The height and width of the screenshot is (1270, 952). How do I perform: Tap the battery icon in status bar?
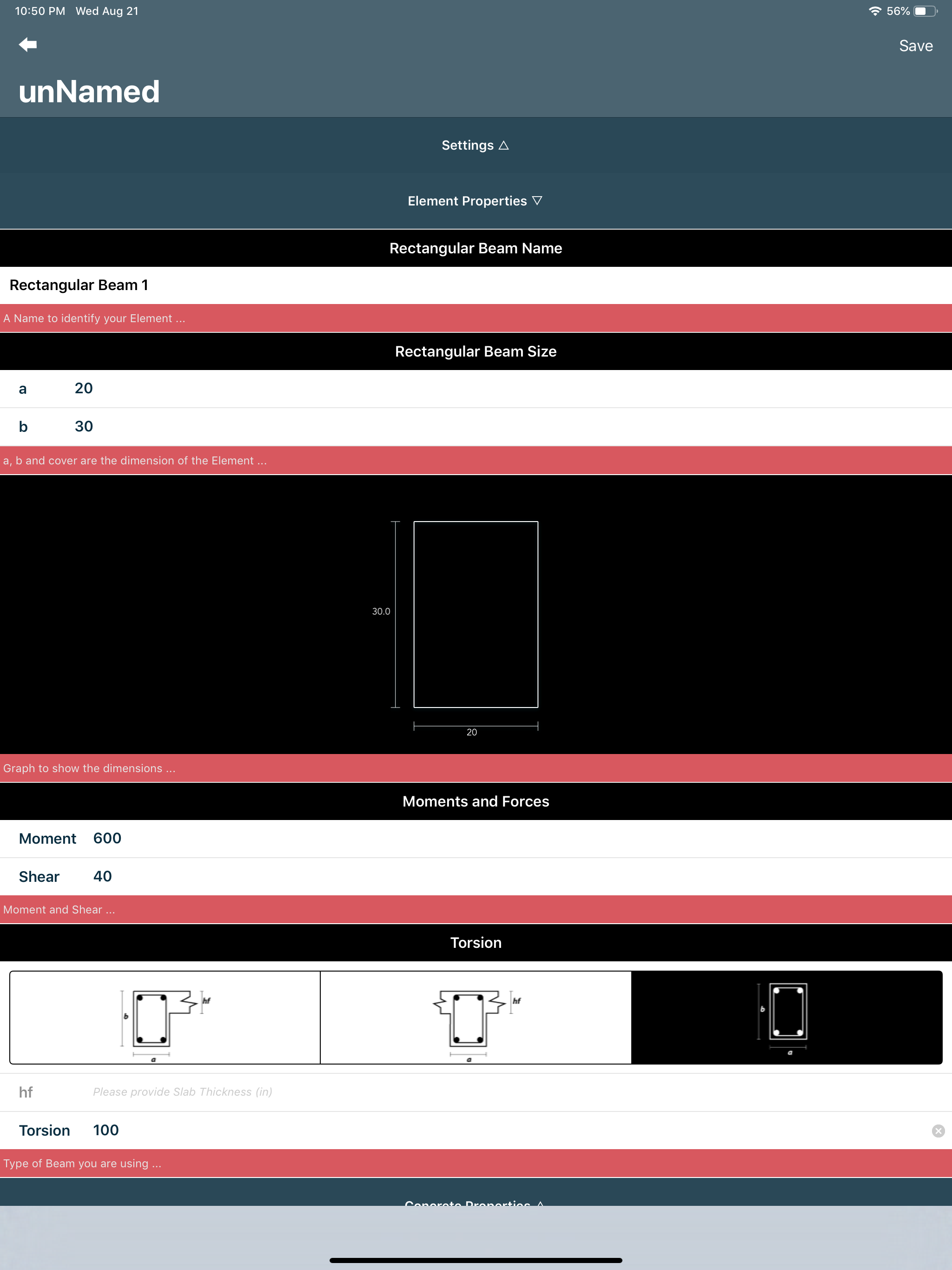925,11
